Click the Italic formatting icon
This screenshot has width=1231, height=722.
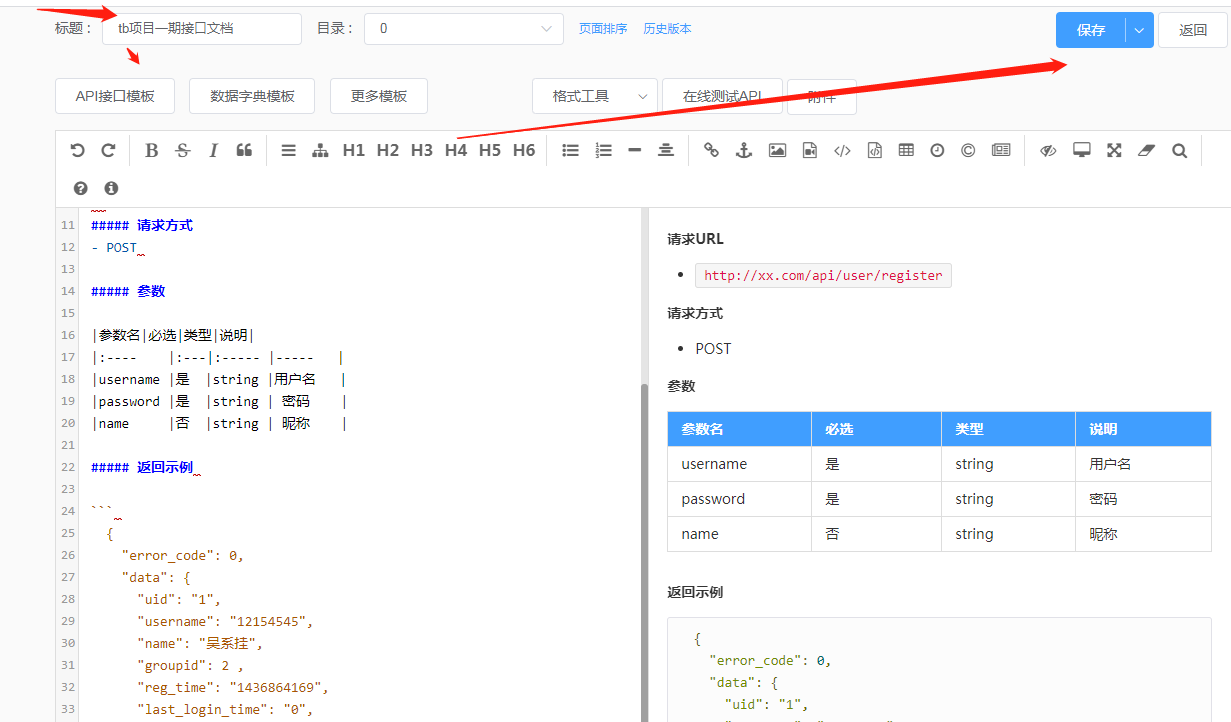click(x=213, y=149)
